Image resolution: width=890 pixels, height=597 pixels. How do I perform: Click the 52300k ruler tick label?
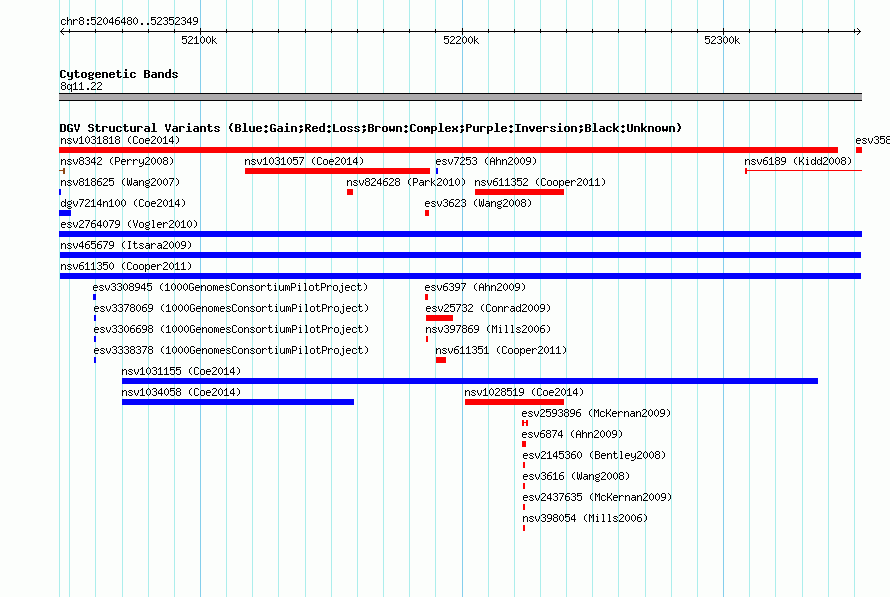[722, 40]
